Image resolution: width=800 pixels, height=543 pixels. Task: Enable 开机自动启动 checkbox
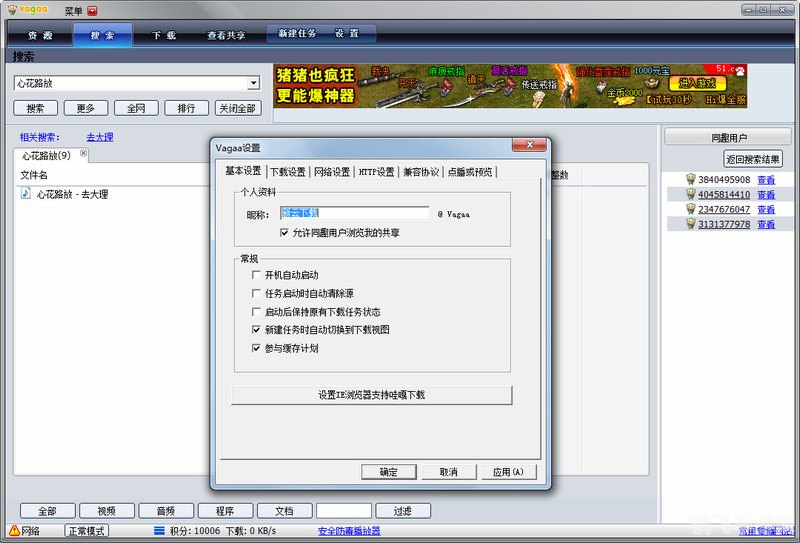(256, 275)
